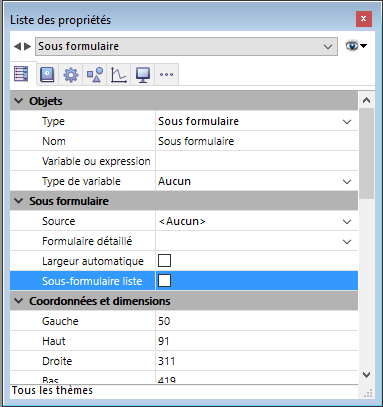
Task: Click the scrollbar down arrow
Action: (366, 375)
